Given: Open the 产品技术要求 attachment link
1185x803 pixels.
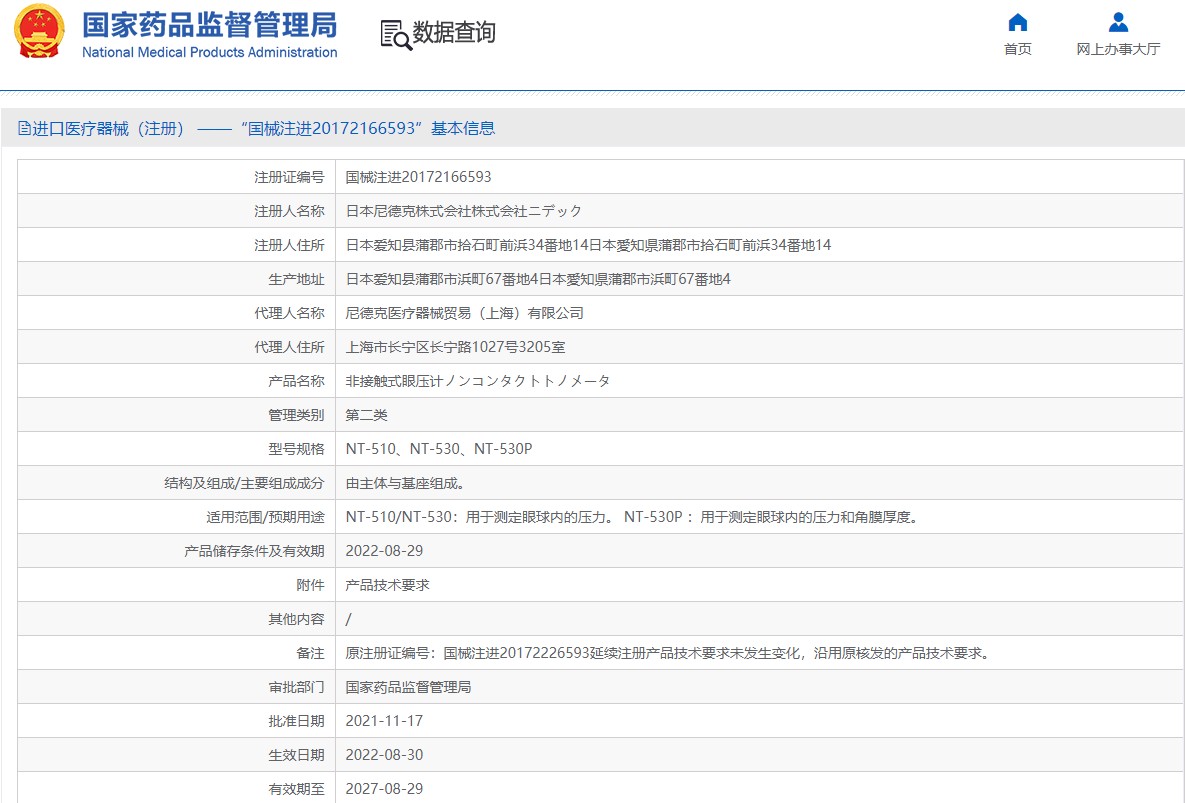Looking at the screenshot, I should pyautogui.click(x=388, y=585).
